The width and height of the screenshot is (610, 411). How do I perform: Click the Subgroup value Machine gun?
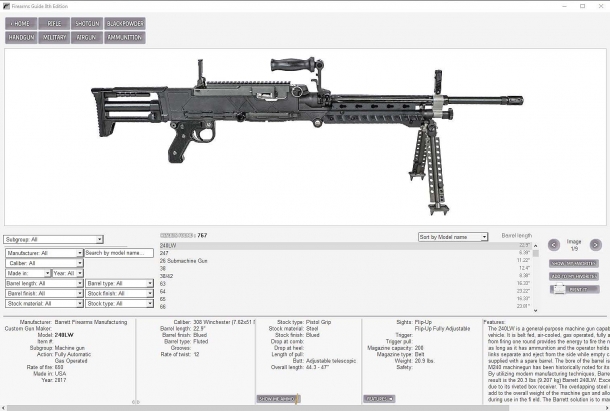click(70, 348)
